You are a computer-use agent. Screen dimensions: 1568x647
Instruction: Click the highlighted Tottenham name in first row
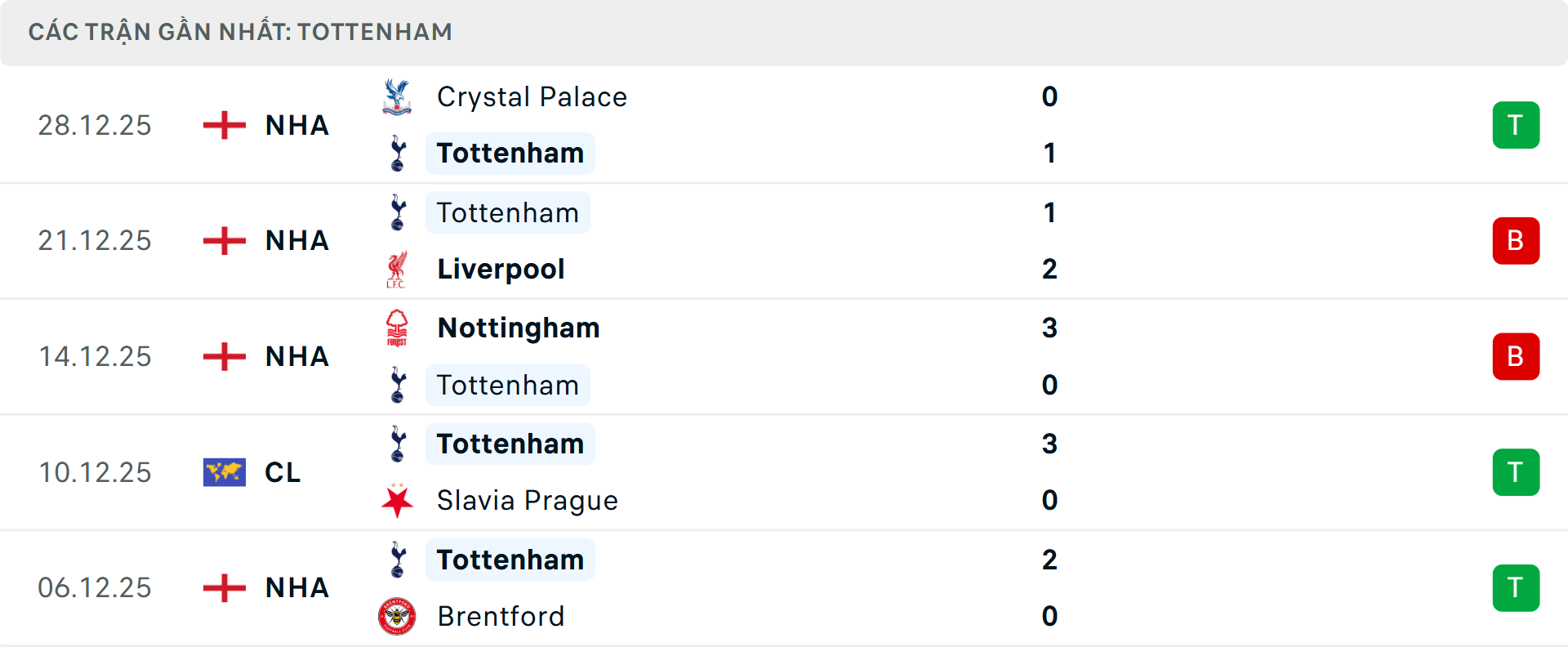coord(510,153)
